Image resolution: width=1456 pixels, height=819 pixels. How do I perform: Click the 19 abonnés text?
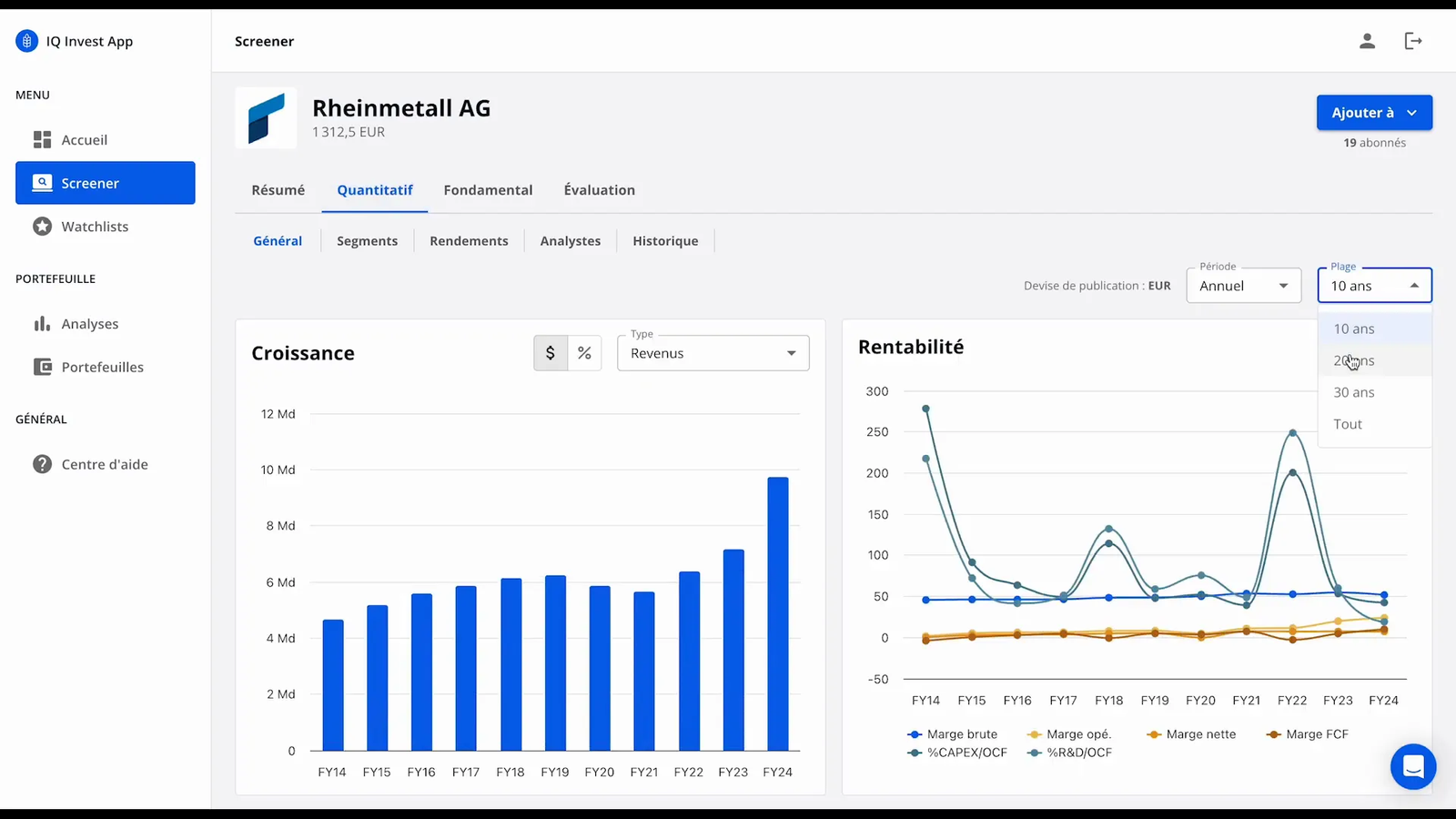coord(1375,143)
